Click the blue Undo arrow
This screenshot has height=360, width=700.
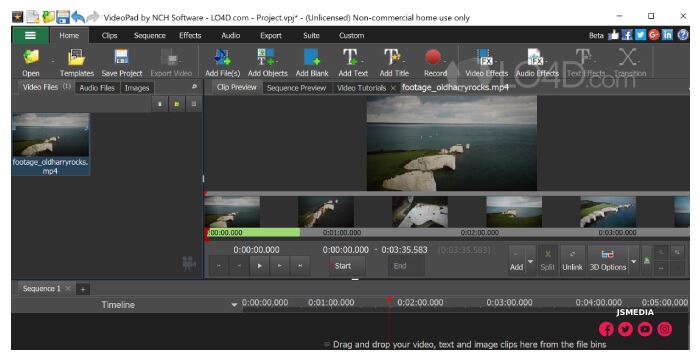point(78,17)
